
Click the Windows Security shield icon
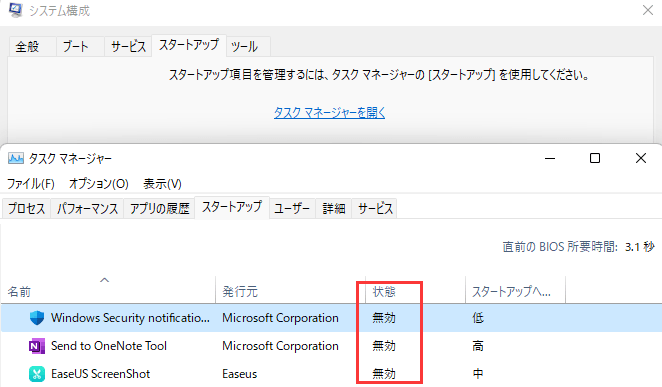click(37, 318)
